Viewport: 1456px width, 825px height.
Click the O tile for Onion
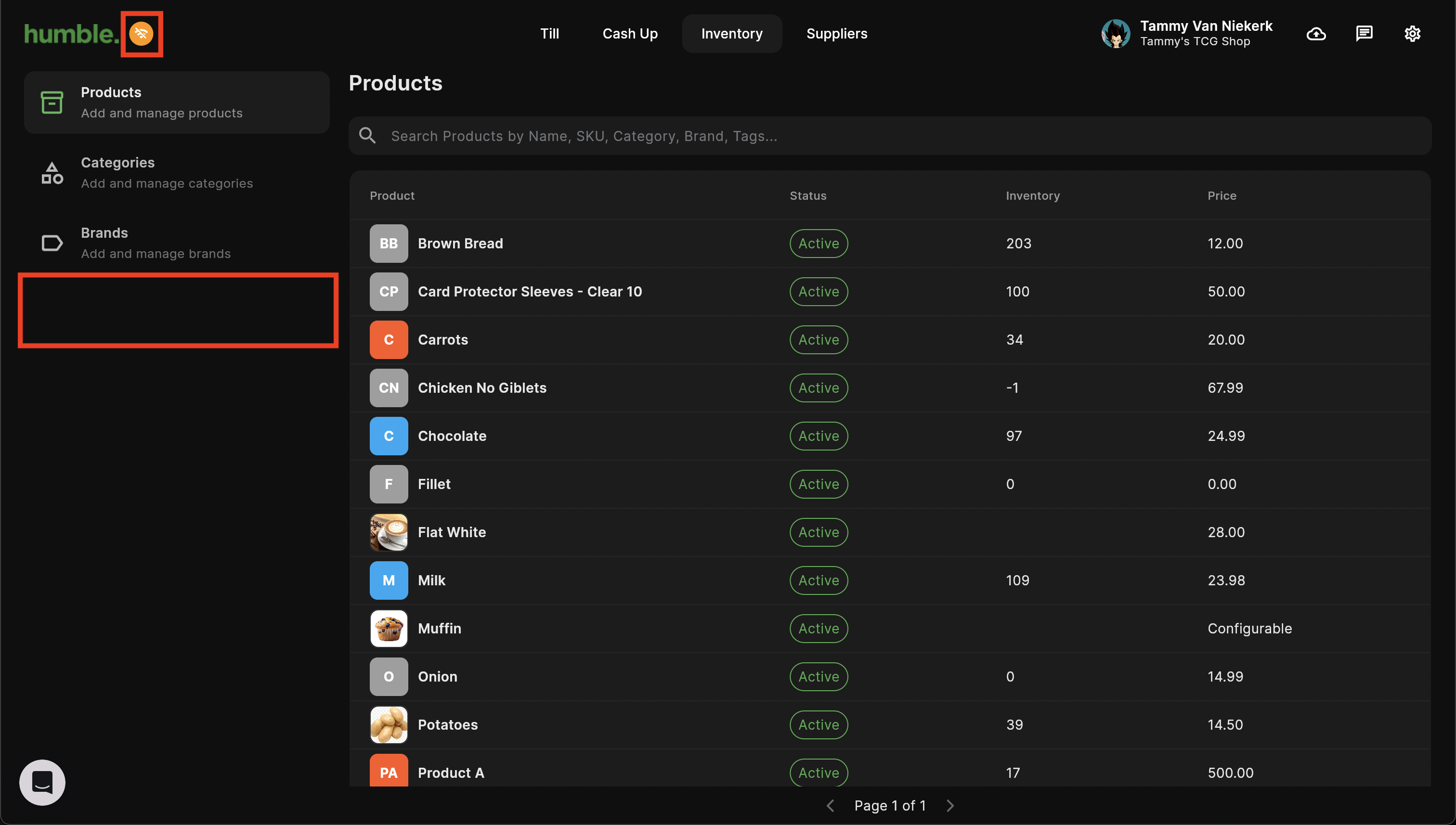click(389, 677)
